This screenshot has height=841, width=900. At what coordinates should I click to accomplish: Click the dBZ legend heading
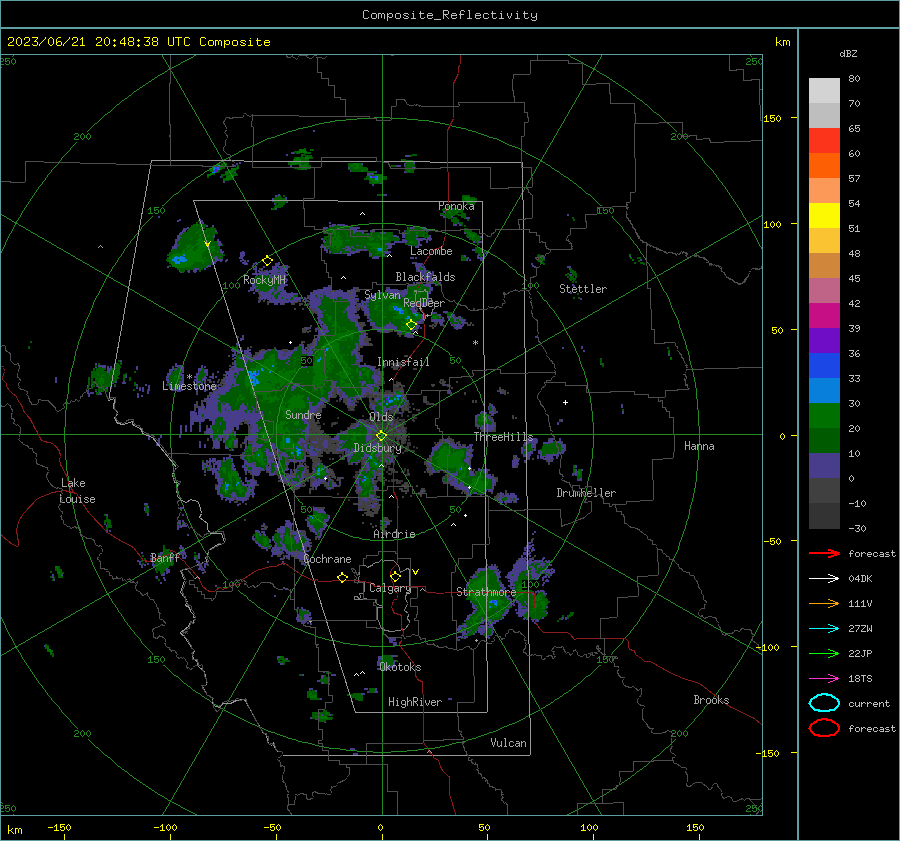(848, 53)
